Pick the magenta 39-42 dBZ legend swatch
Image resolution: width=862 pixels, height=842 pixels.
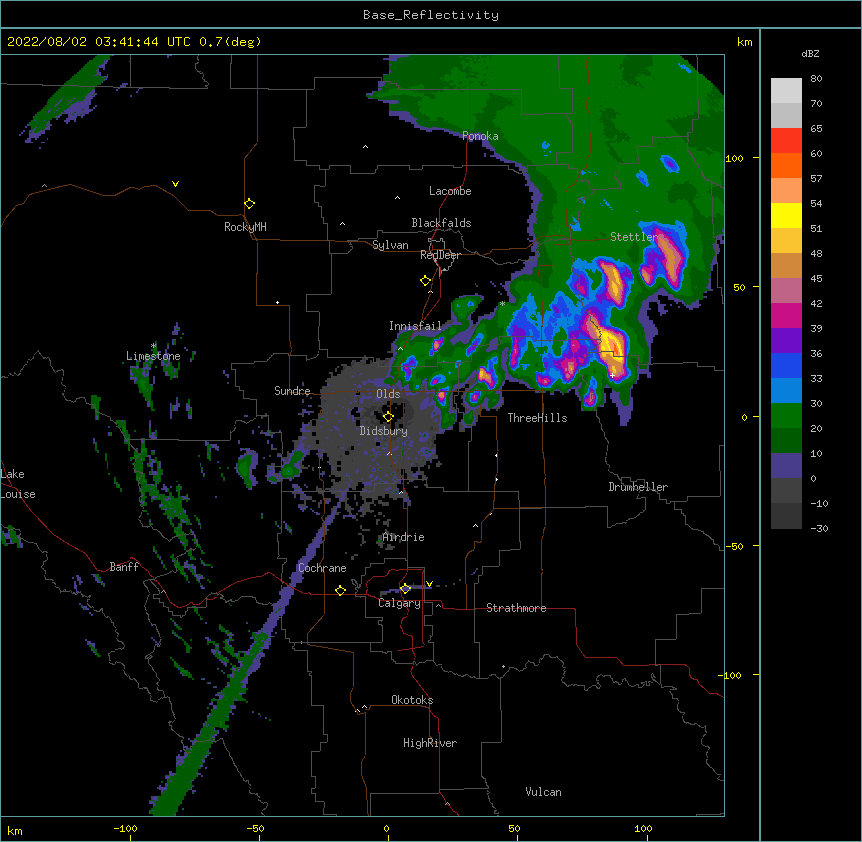[786, 315]
